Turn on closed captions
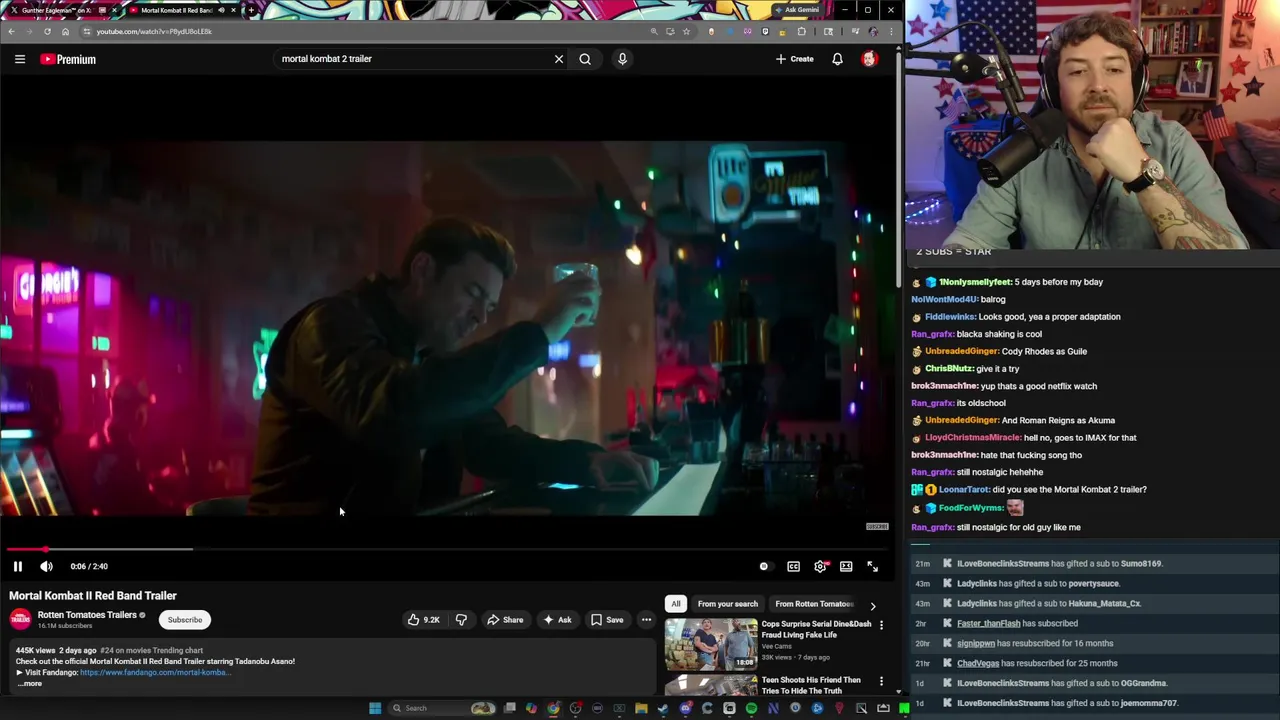Viewport: 1280px width, 720px height. tap(793, 566)
